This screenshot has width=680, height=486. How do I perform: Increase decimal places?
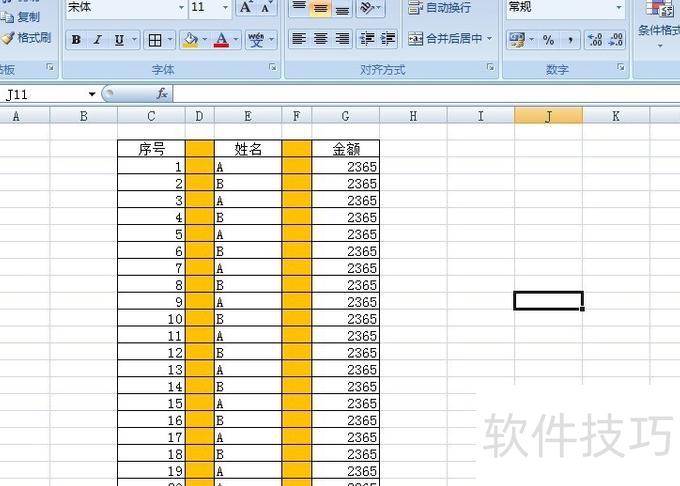(595, 40)
